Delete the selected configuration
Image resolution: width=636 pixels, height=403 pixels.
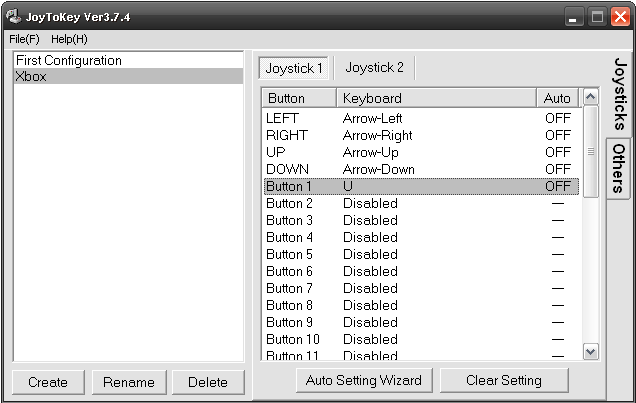point(208,382)
